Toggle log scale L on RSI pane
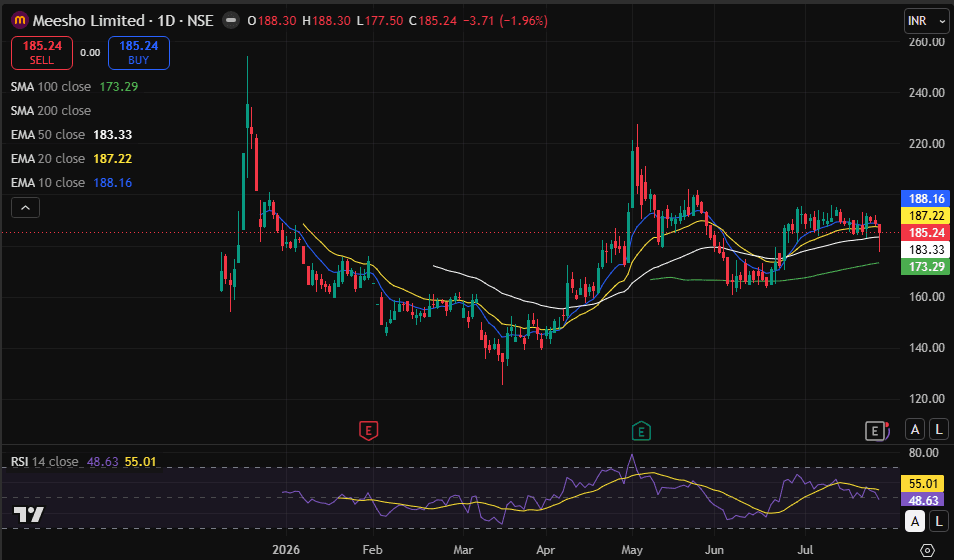 tap(939, 521)
